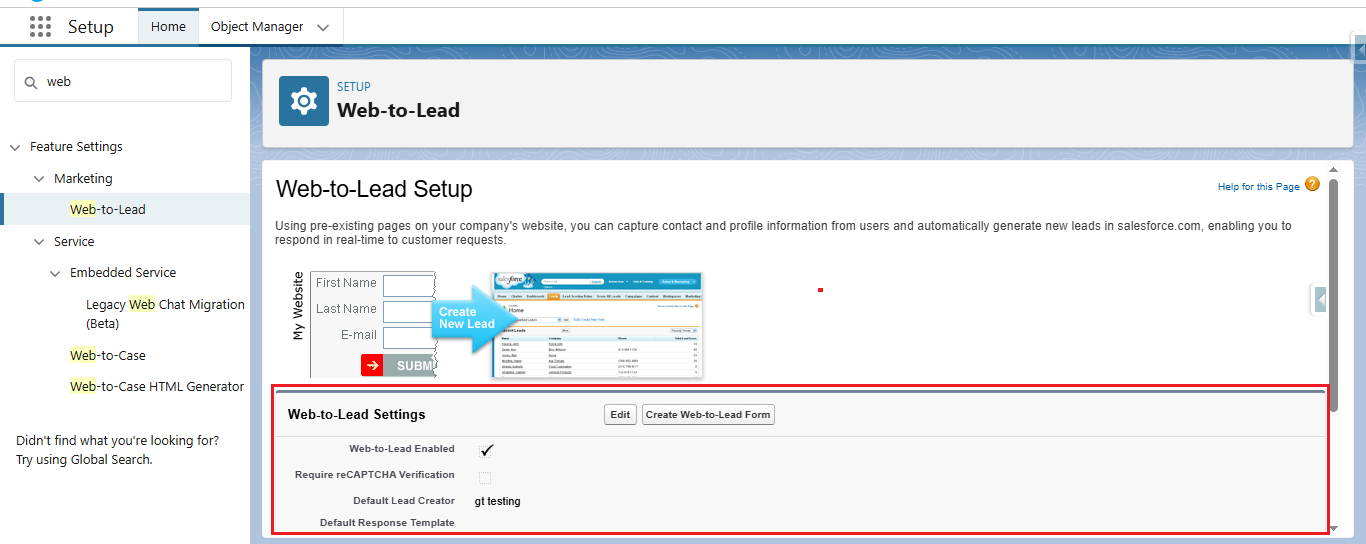Click the Default Response Template label
Screen dimensions: 1366x544
pos(387,523)
